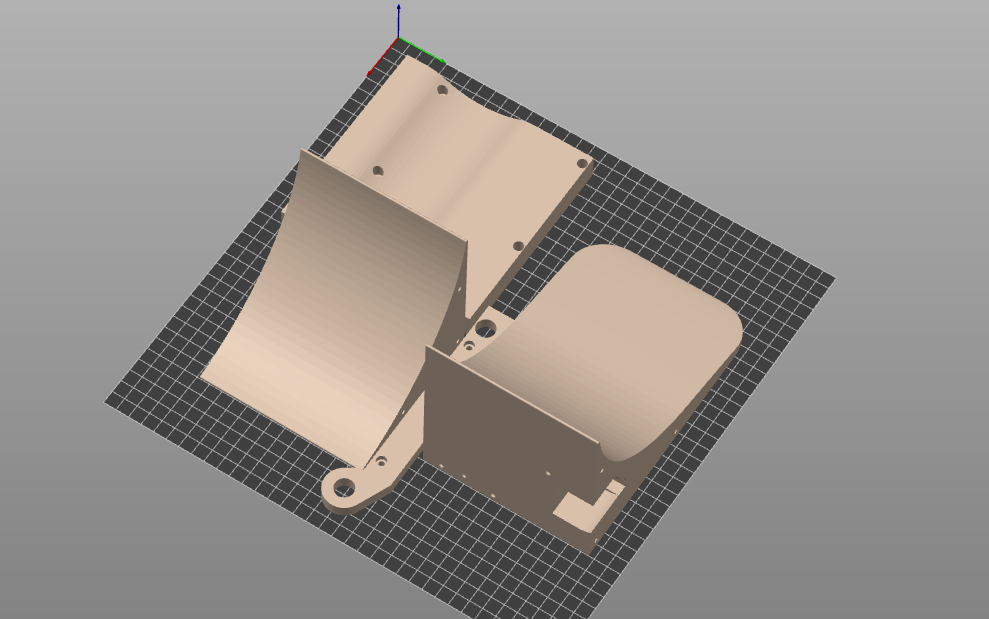
Task: Click the tip of the blue vertical axis
Action: click(x=398, y=6)
